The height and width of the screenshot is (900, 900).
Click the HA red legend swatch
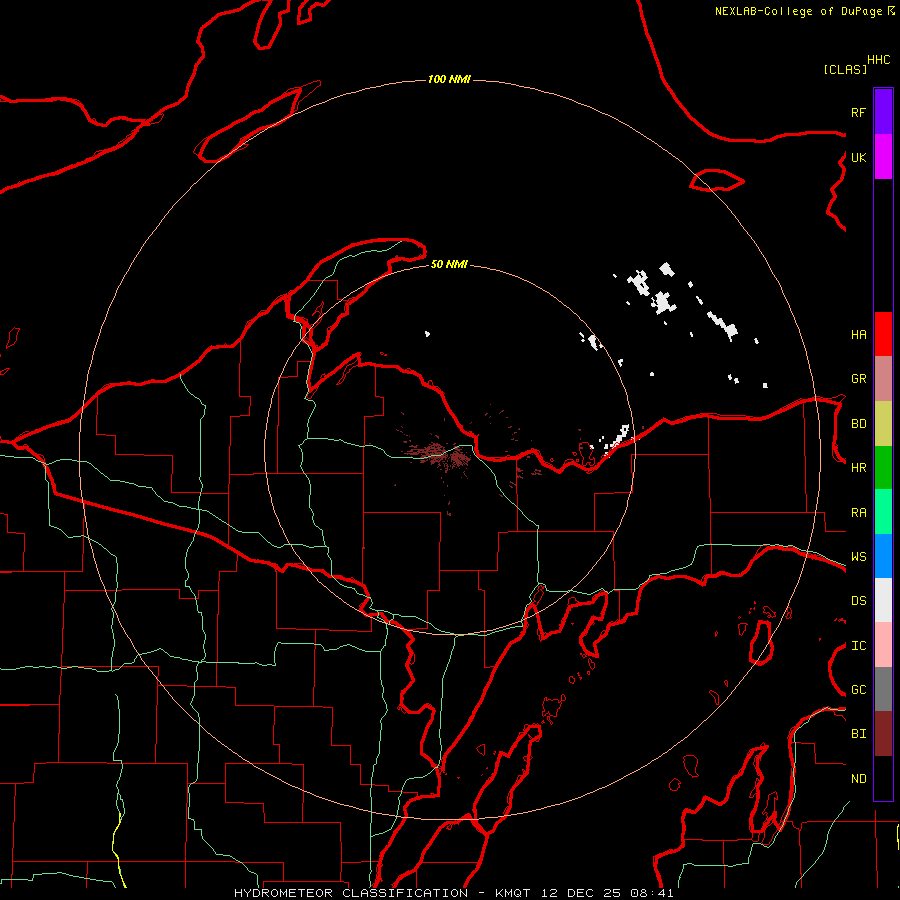(x=883, y=334)
